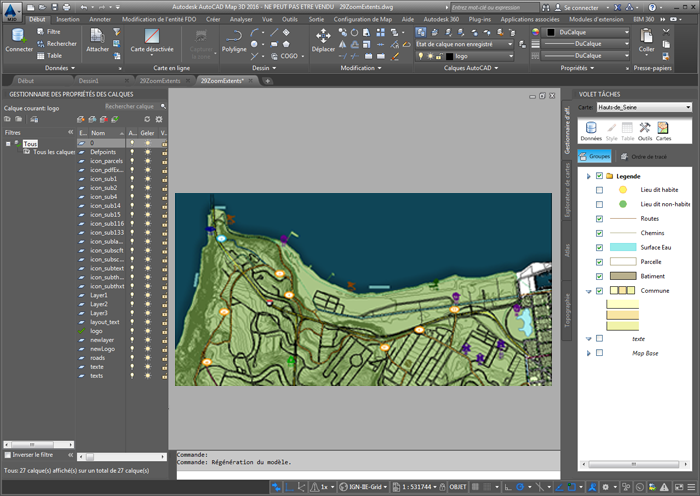Switch to the Dessin1 document tab
The height and width of the screenshot is (496, 700).
pyautogui.click(x=89, y=80)
